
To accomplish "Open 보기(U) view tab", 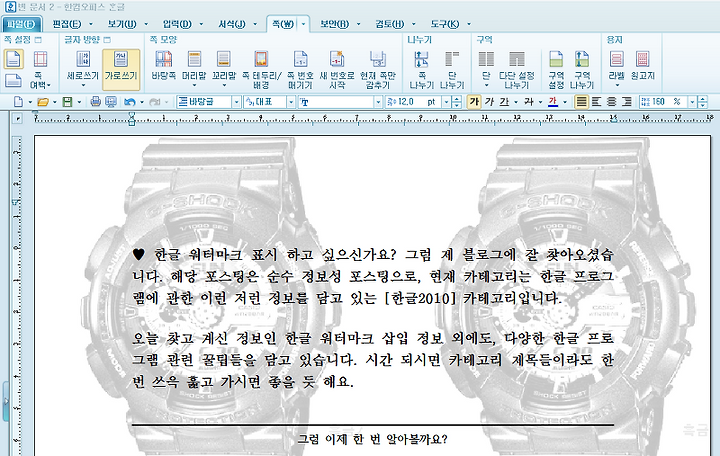I will [122, 24].
